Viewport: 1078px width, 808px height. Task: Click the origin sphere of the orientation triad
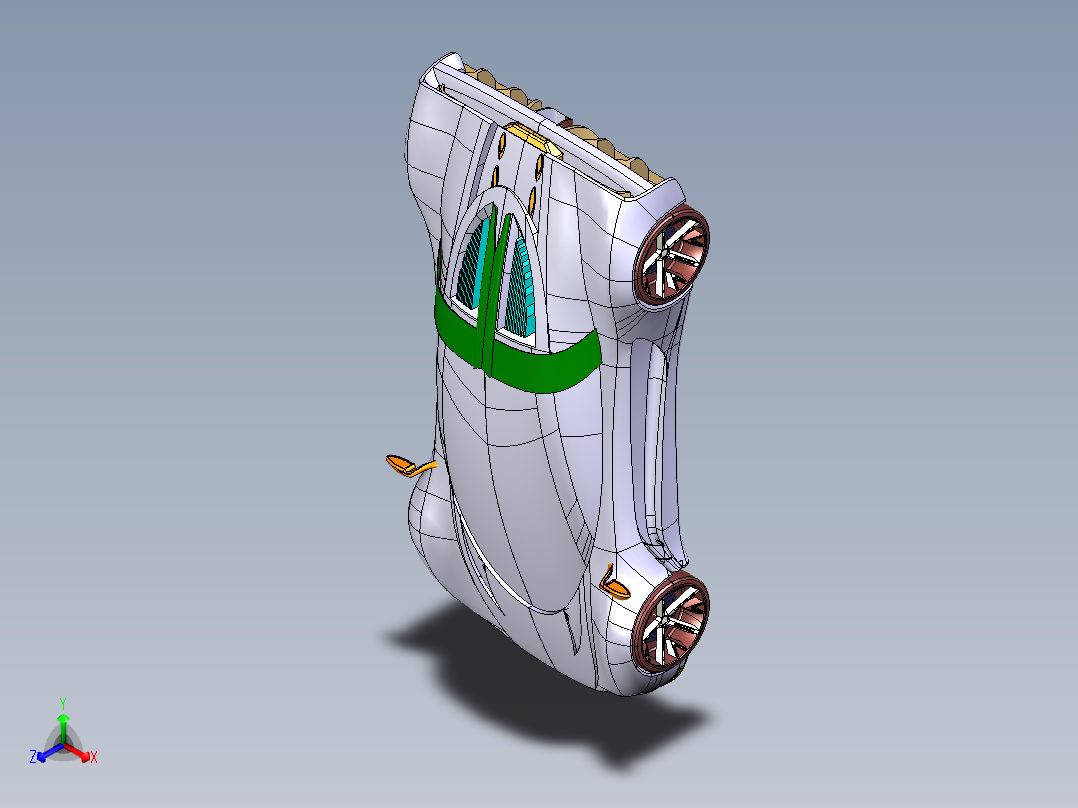point(63,744)
